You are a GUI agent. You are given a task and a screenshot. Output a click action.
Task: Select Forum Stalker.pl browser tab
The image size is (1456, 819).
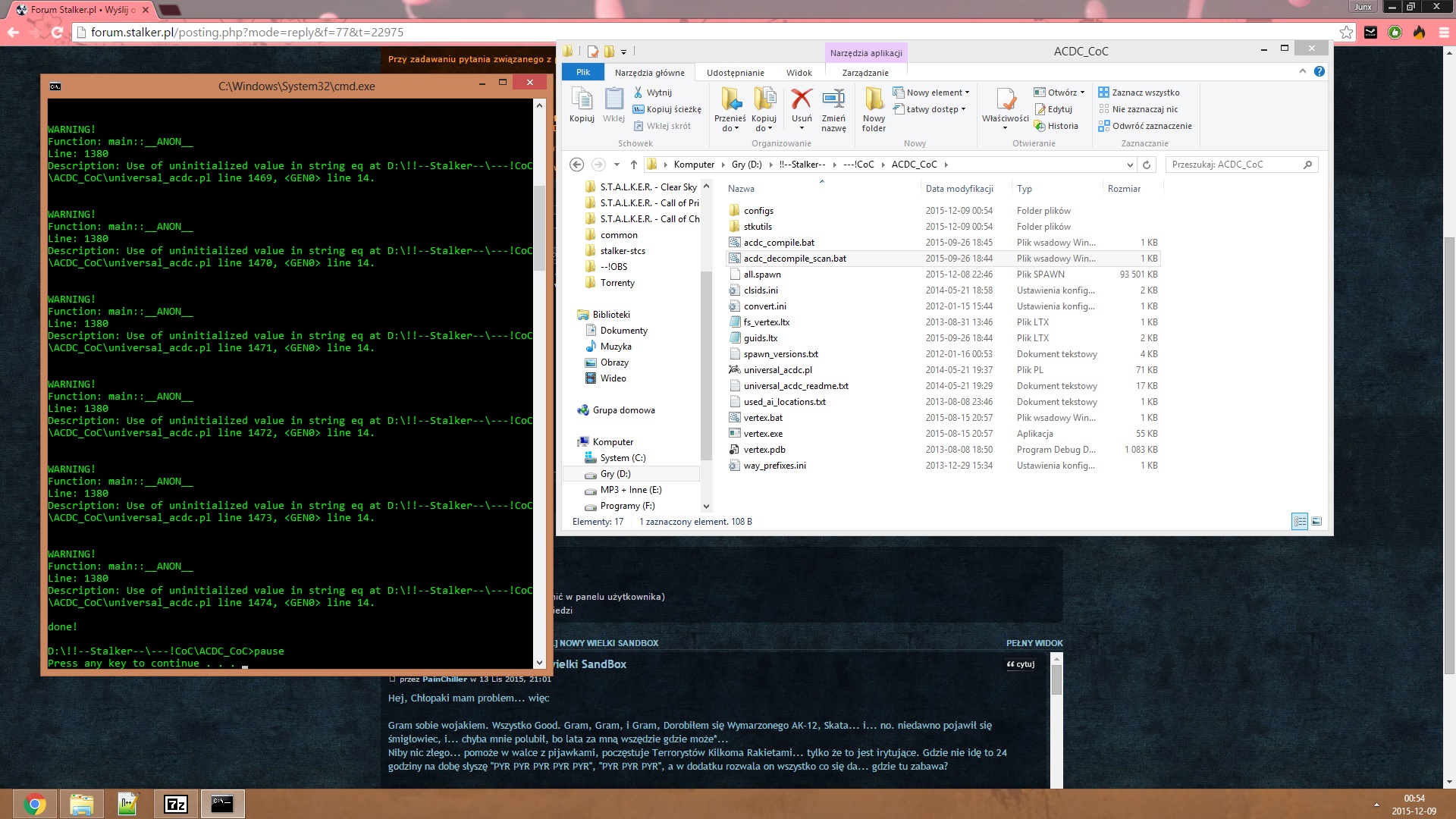tap(81, 10)
